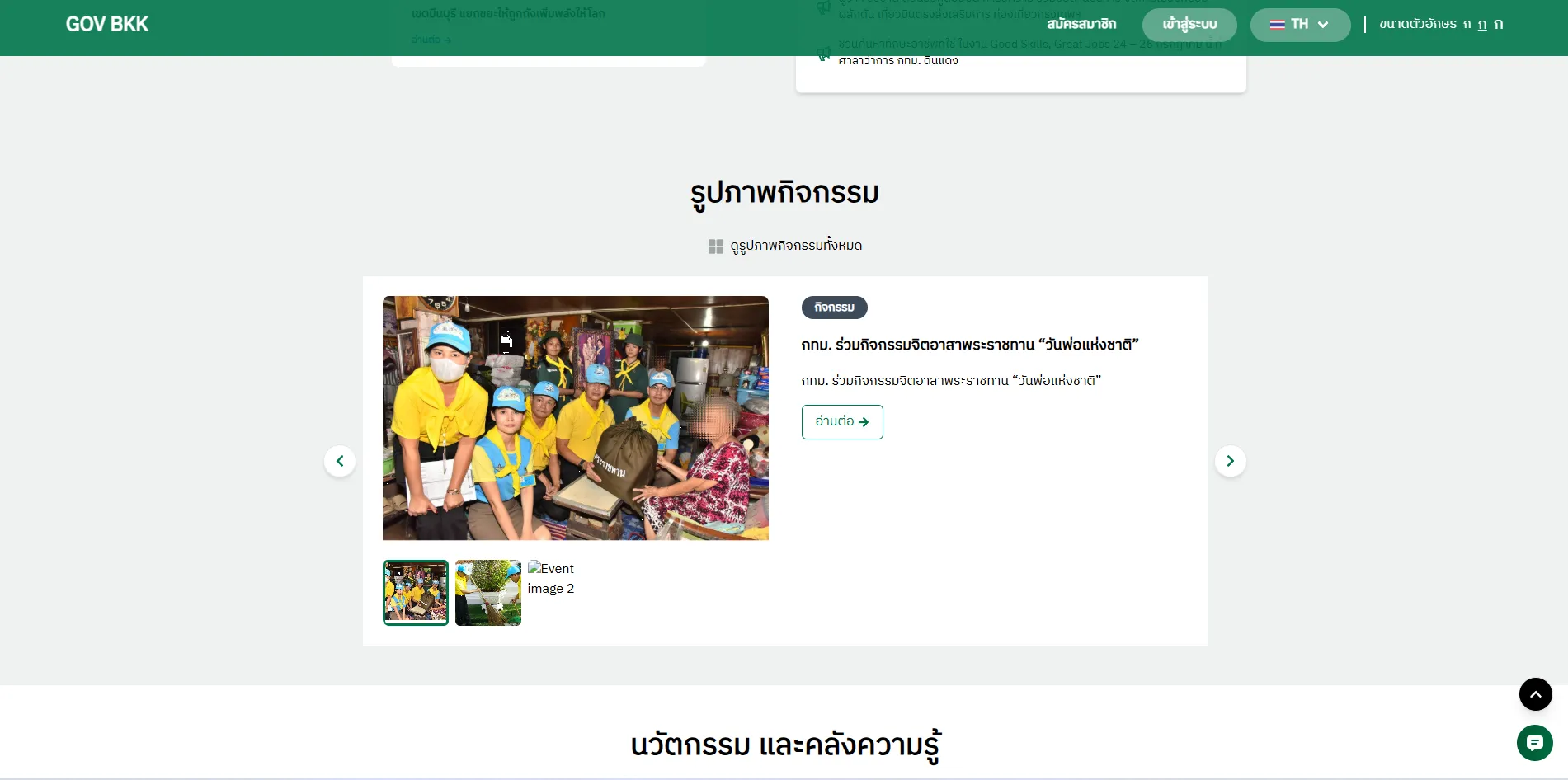This screenshot has width=1568, height=780.
Task: Click the Thai flag icon
Action: 1277,25
